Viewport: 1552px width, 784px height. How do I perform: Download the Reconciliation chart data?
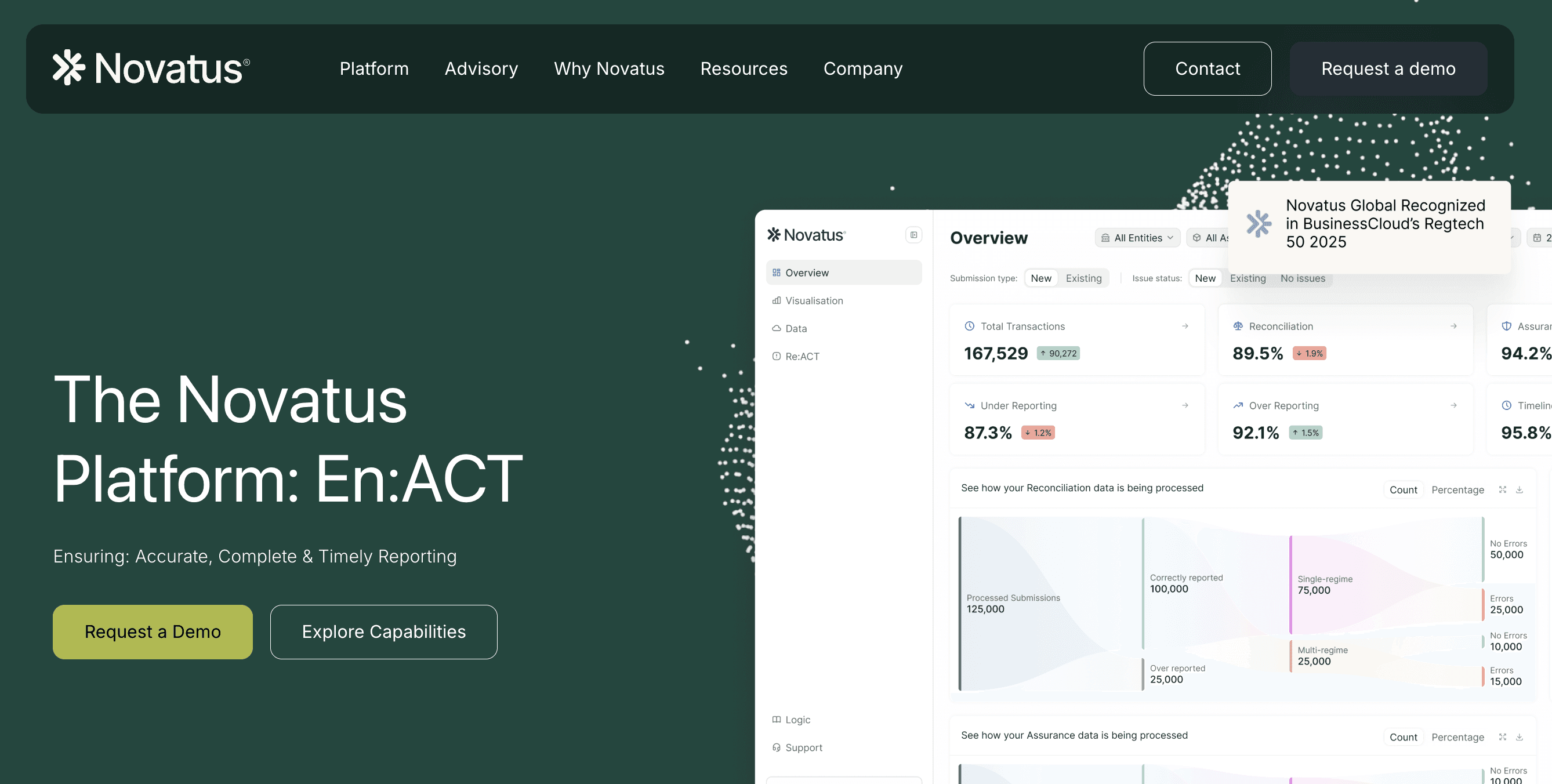pos(1520,490)
